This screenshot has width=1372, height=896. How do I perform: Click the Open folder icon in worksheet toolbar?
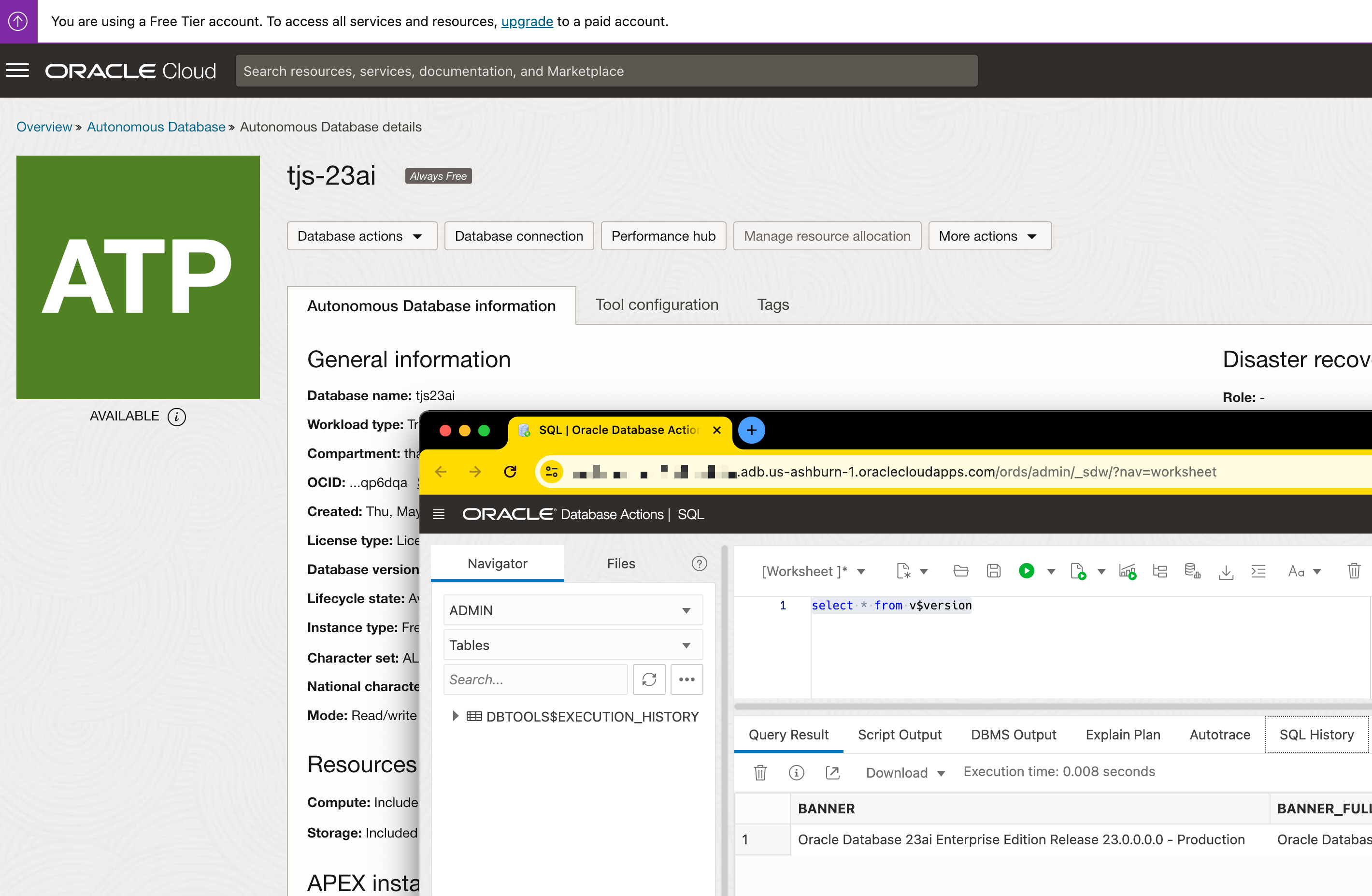point(960,571)
